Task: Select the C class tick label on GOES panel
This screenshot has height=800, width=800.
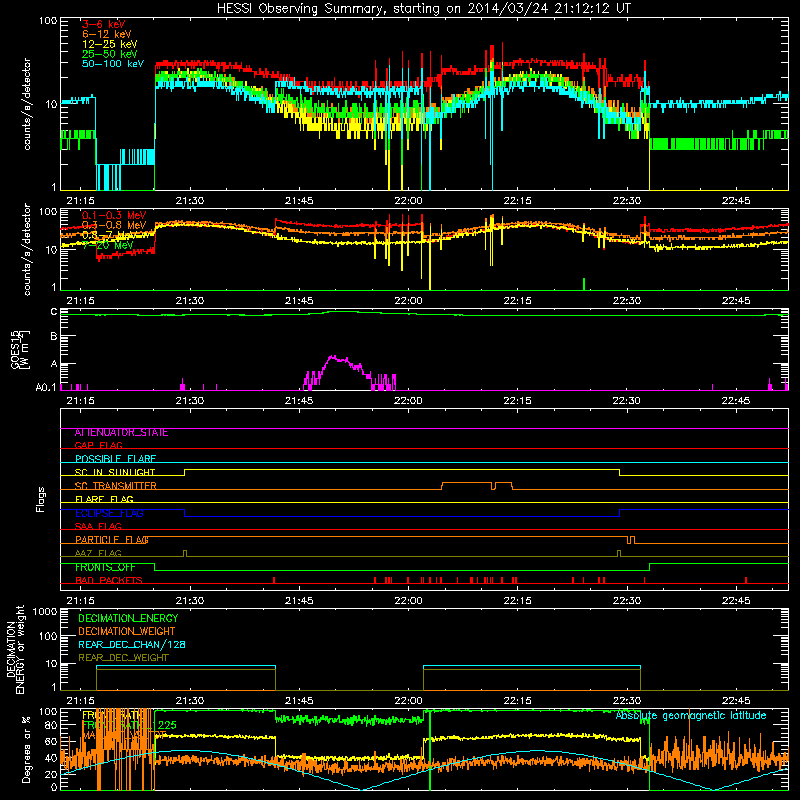Action: click(54, 312)
